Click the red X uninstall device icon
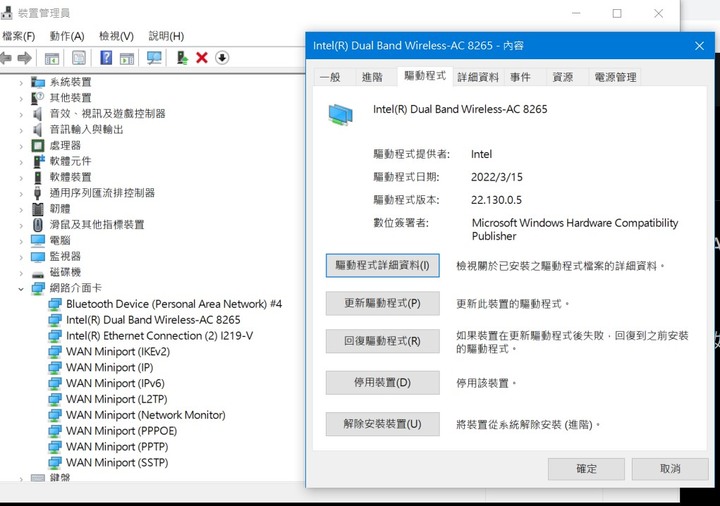Viewport: 720px width, 506px height. click(202, 58)
